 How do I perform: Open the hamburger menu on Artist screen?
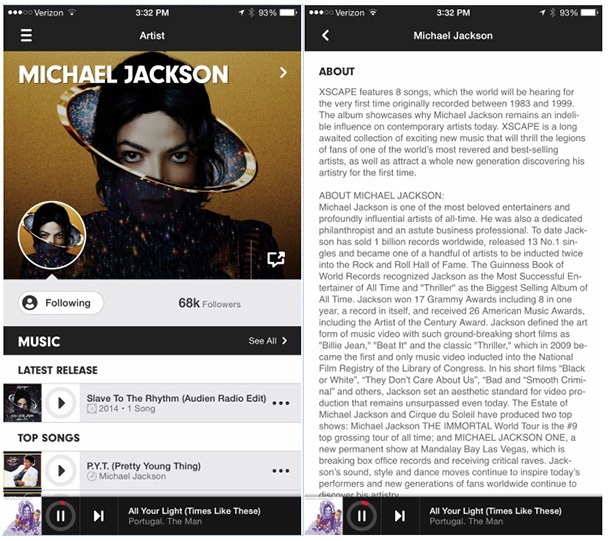click(x=26, y=35)
